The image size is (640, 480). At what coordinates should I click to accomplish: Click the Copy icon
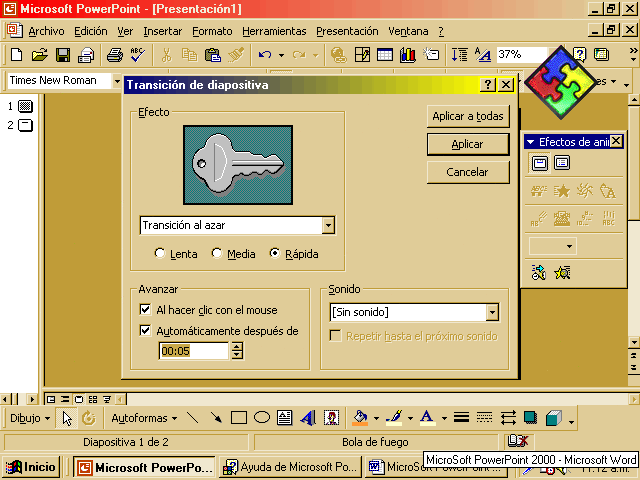189,55
